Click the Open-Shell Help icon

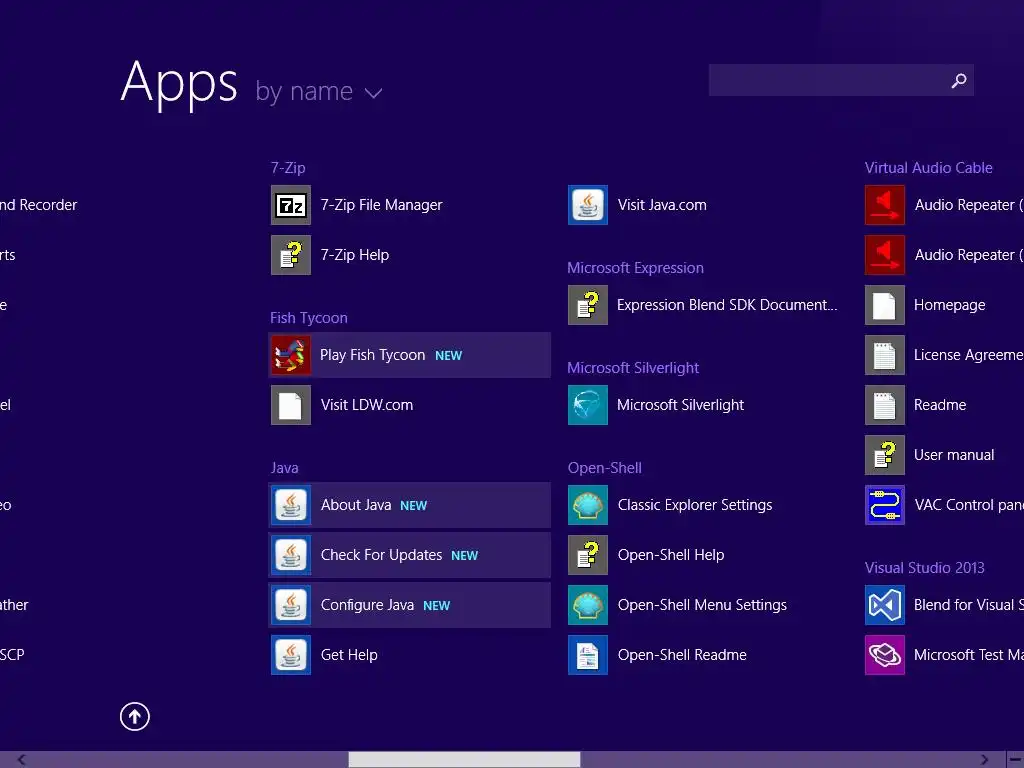(588, 555)
